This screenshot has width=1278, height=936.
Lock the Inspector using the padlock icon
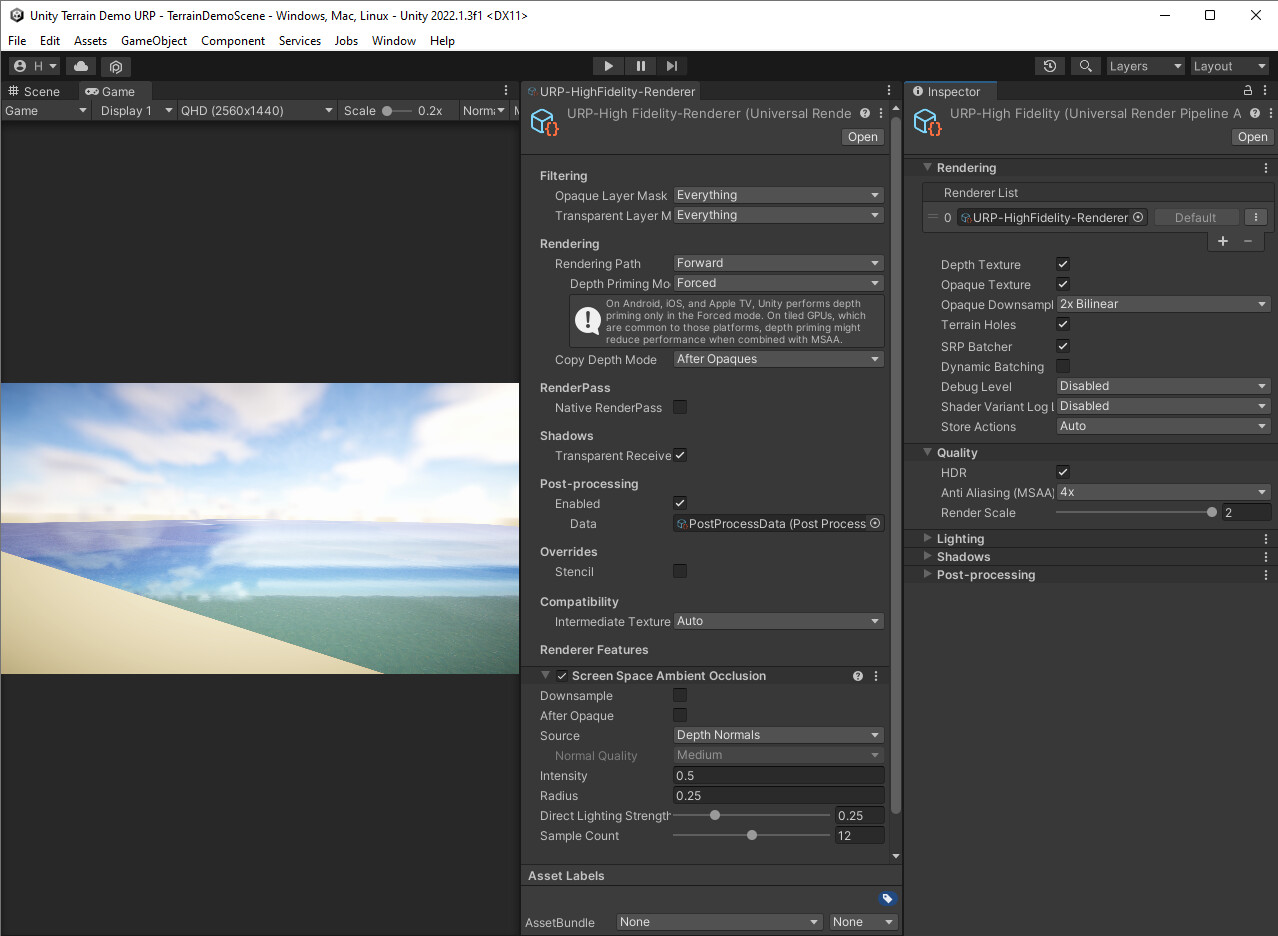[x=1246, y=90]
